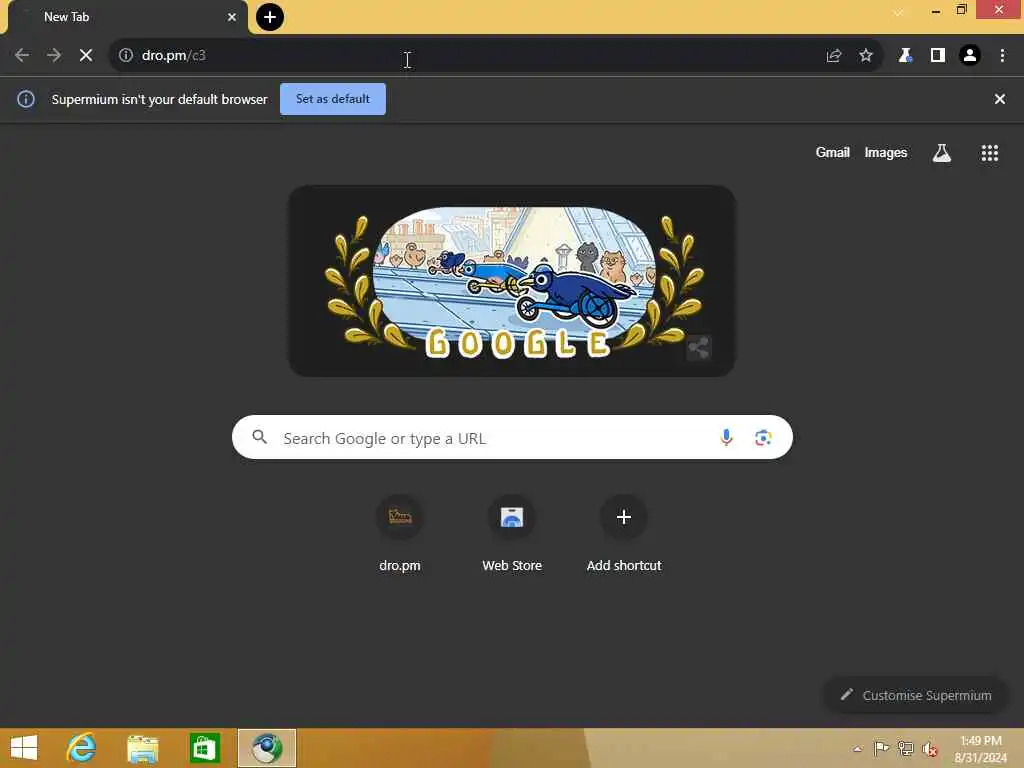The height and width of the screenshot is (768, 1024).
Task: Show hidden tray icons arrow
Action: tap(857, 748)
